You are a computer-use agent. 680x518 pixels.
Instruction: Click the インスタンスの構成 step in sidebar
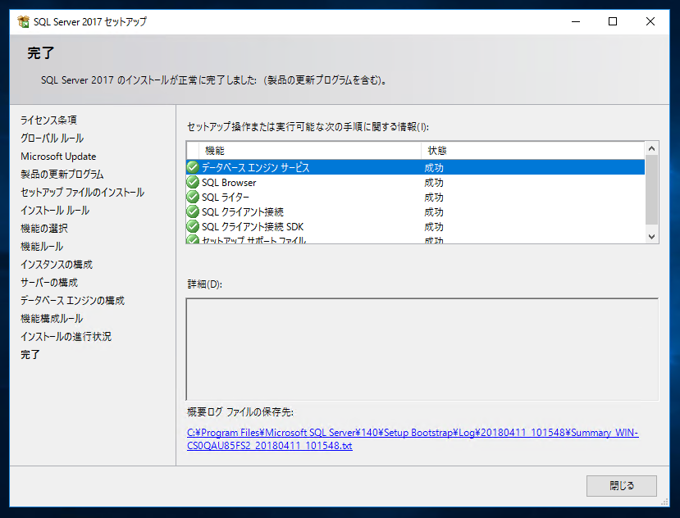coord(56,264)
